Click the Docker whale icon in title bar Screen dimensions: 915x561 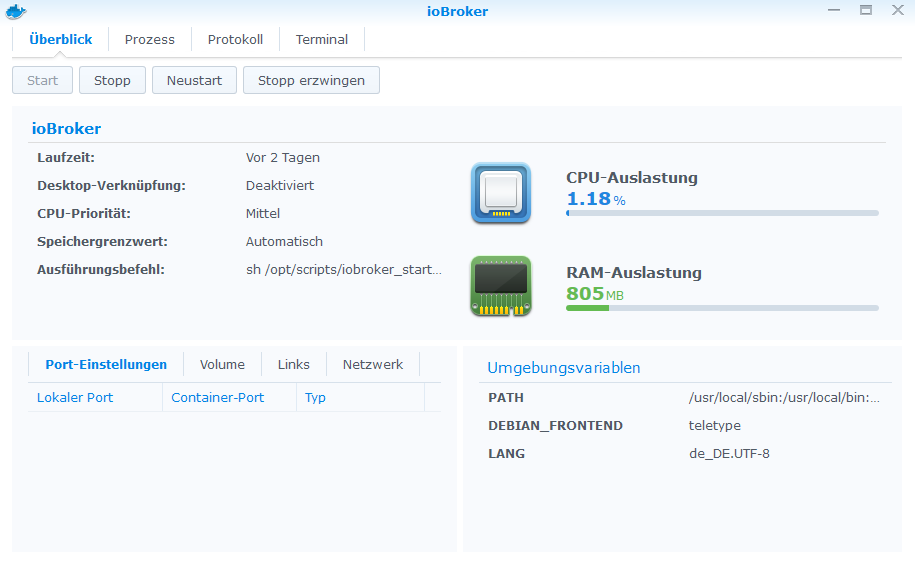[16, 11]
